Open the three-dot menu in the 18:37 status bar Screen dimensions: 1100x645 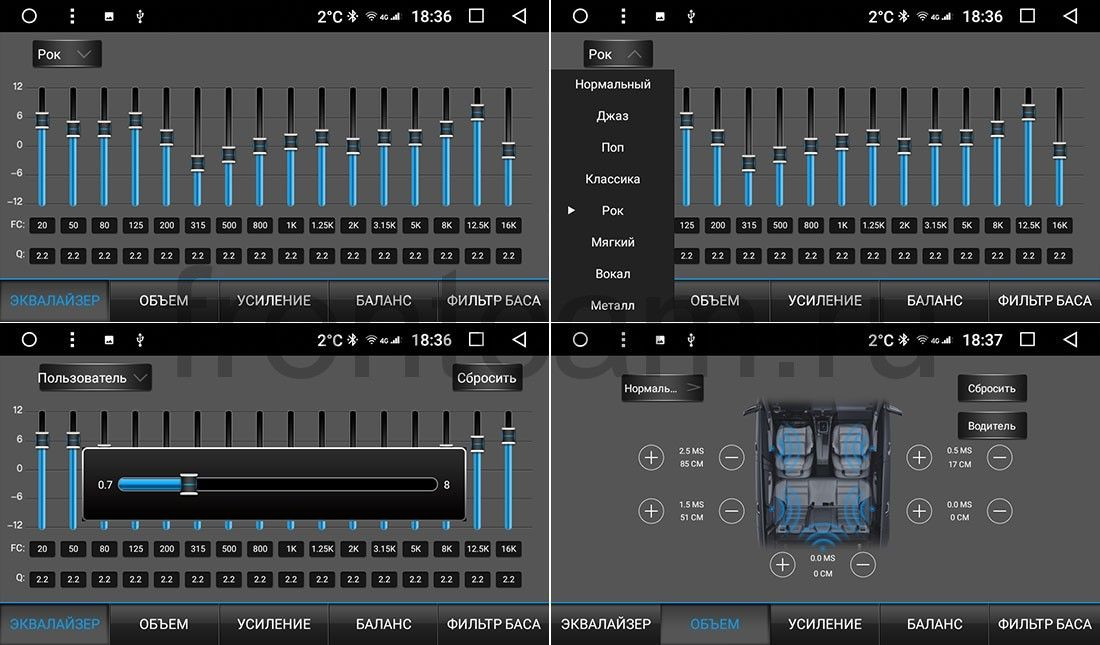623,340
